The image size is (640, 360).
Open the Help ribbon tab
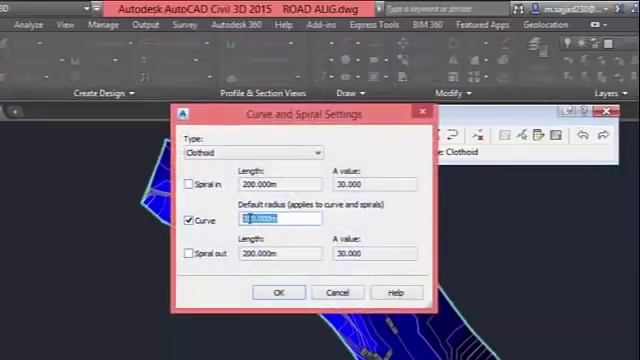tap(284, 25)
